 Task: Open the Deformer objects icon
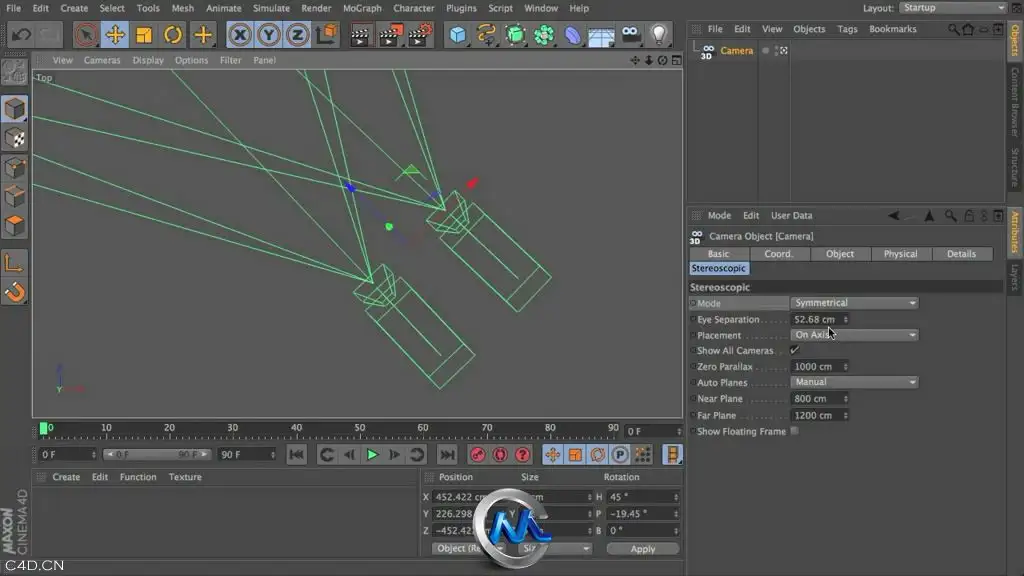point(572,35)
